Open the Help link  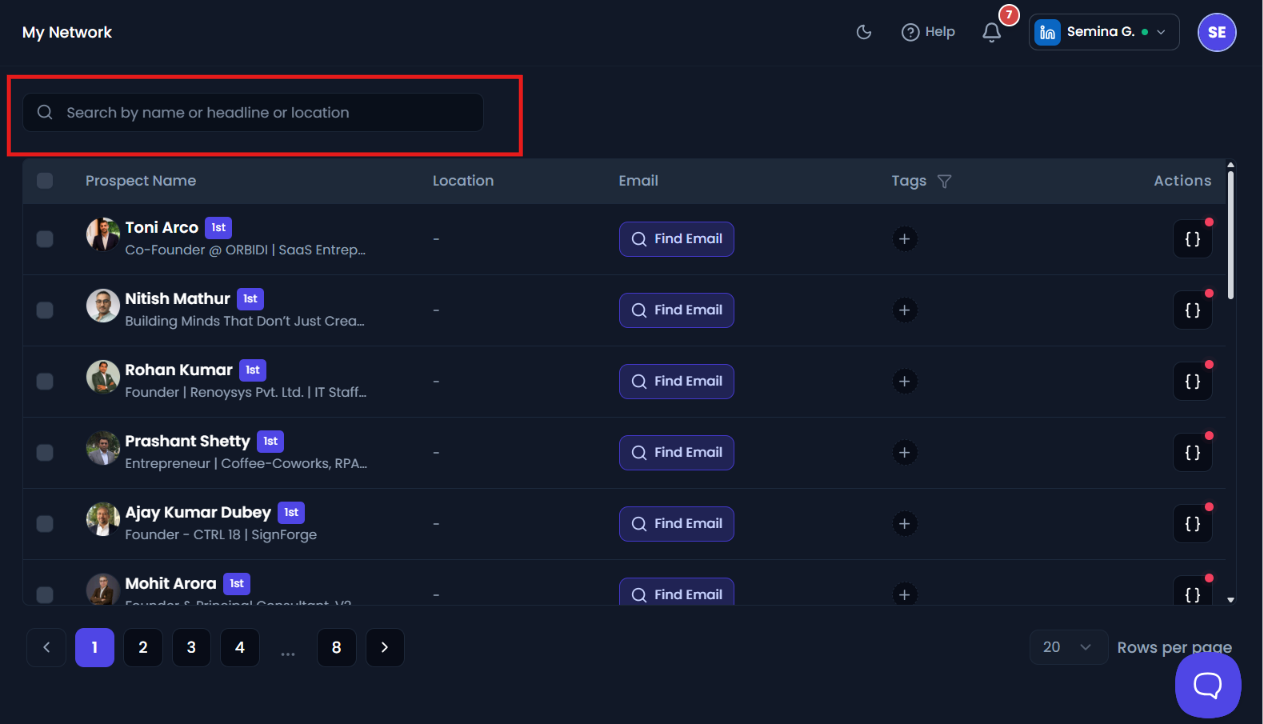(928, 32)
